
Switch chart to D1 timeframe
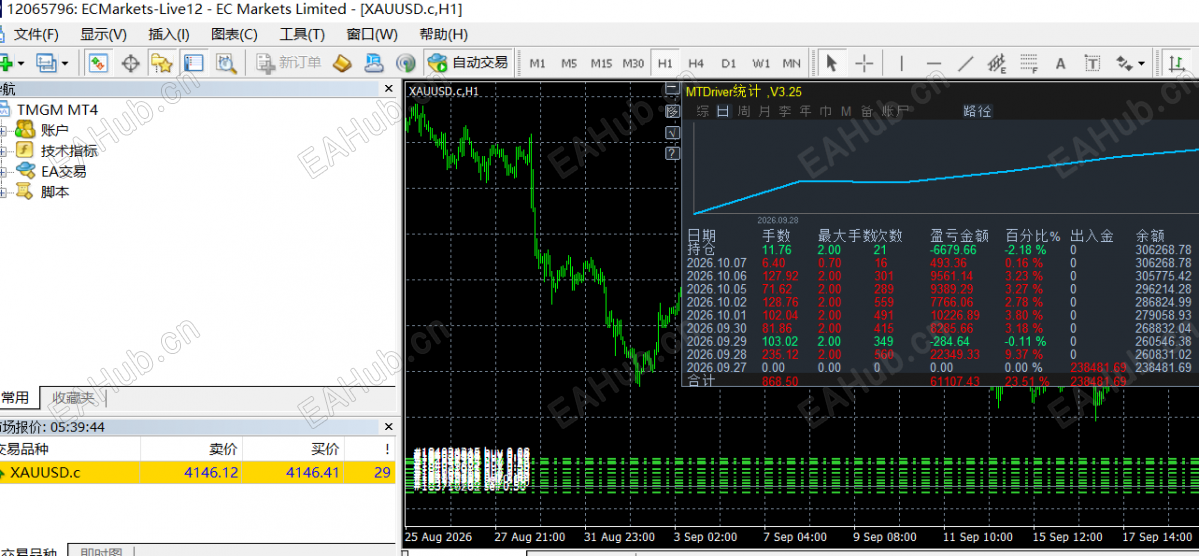click(x=729, y=63)
